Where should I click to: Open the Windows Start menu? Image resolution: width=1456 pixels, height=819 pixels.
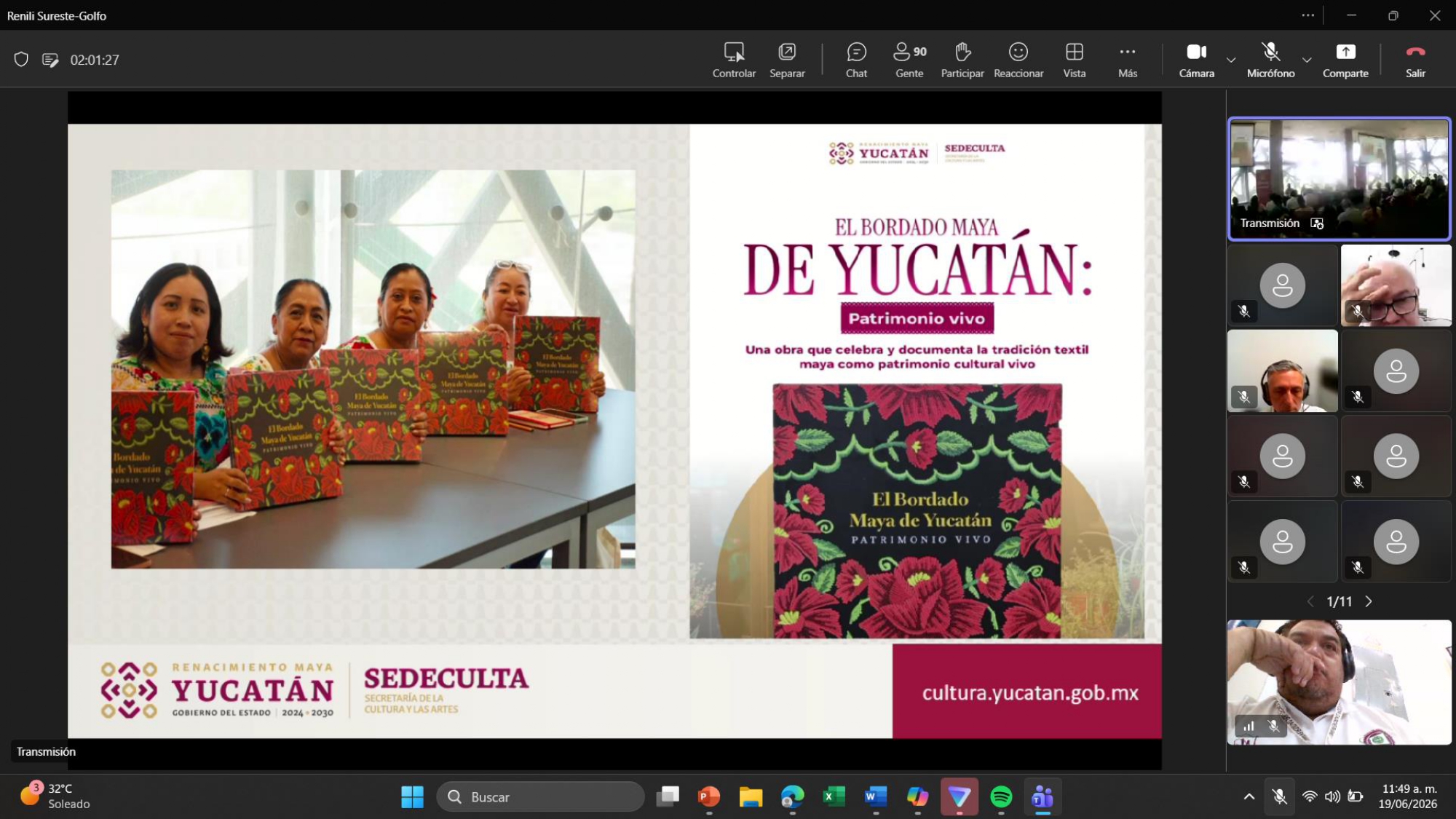click(x=412, y=797)
